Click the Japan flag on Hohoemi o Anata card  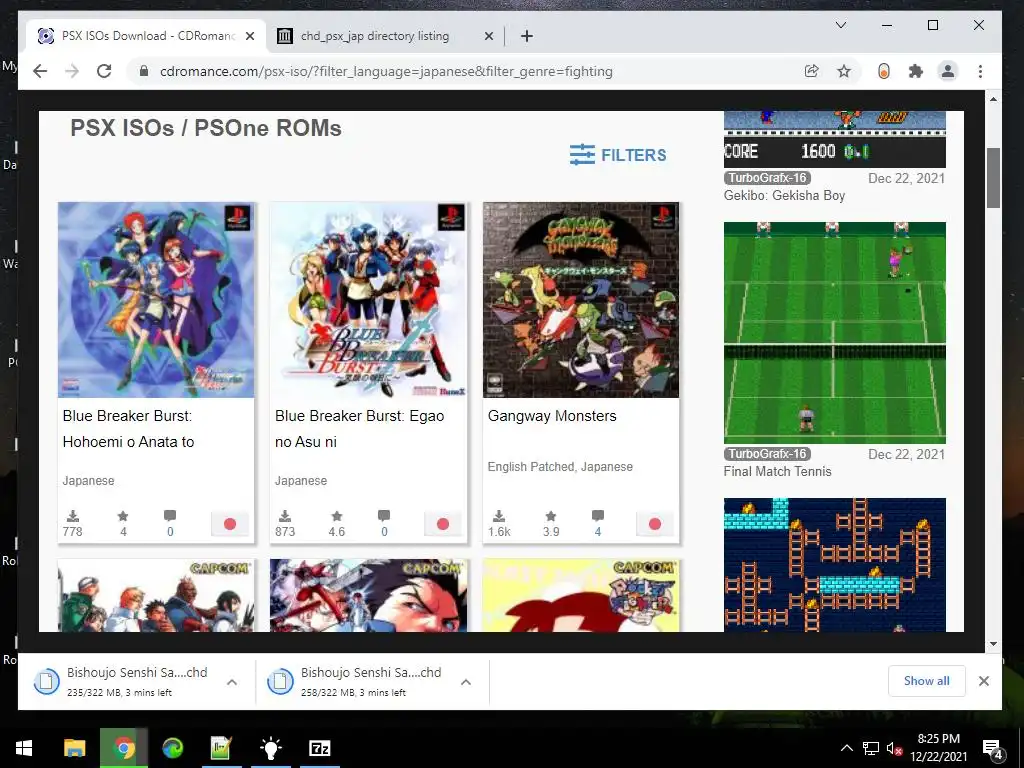coord(230,524)
